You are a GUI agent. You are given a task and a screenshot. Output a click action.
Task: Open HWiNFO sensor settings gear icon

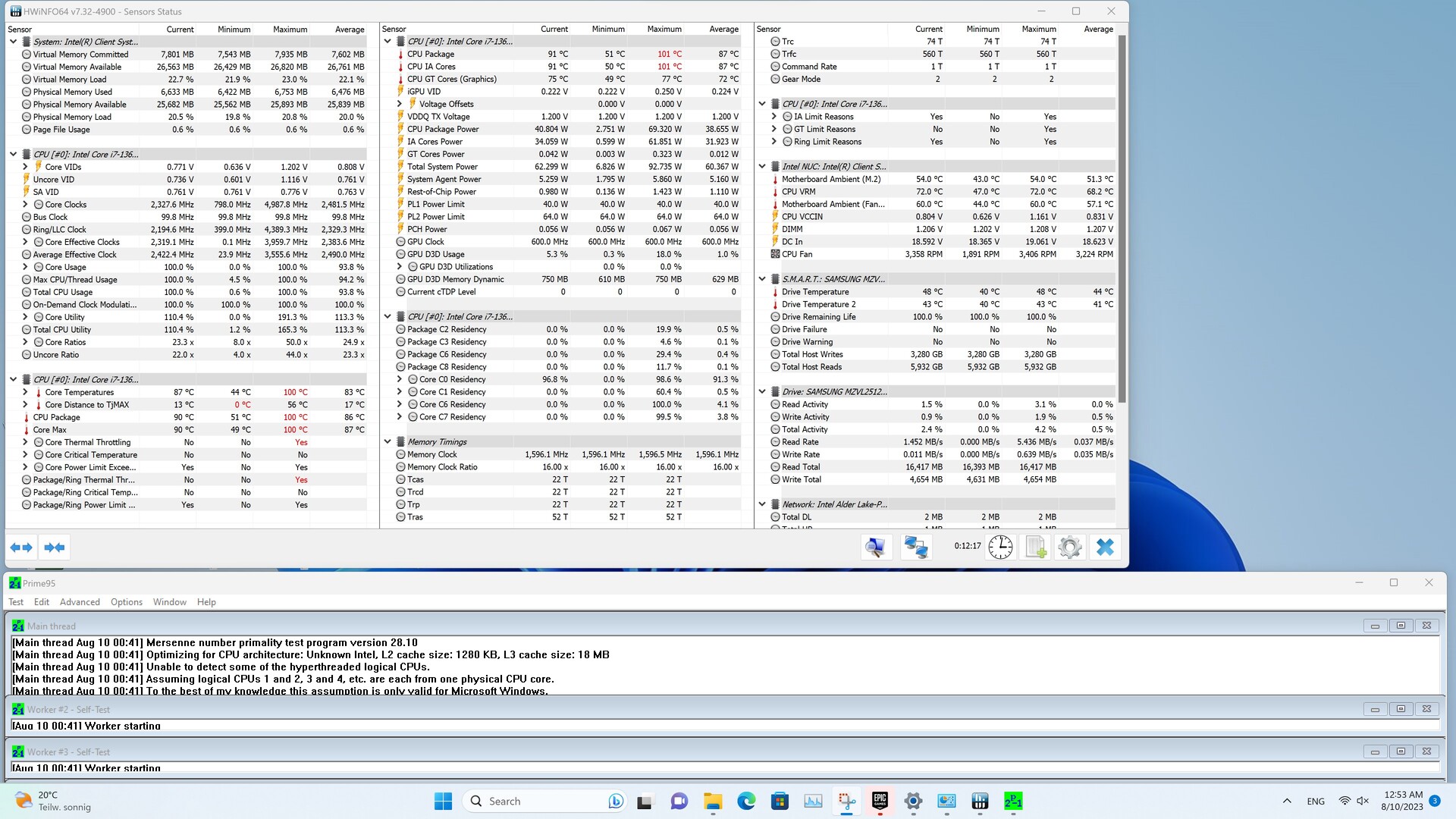coord(1070,547)
